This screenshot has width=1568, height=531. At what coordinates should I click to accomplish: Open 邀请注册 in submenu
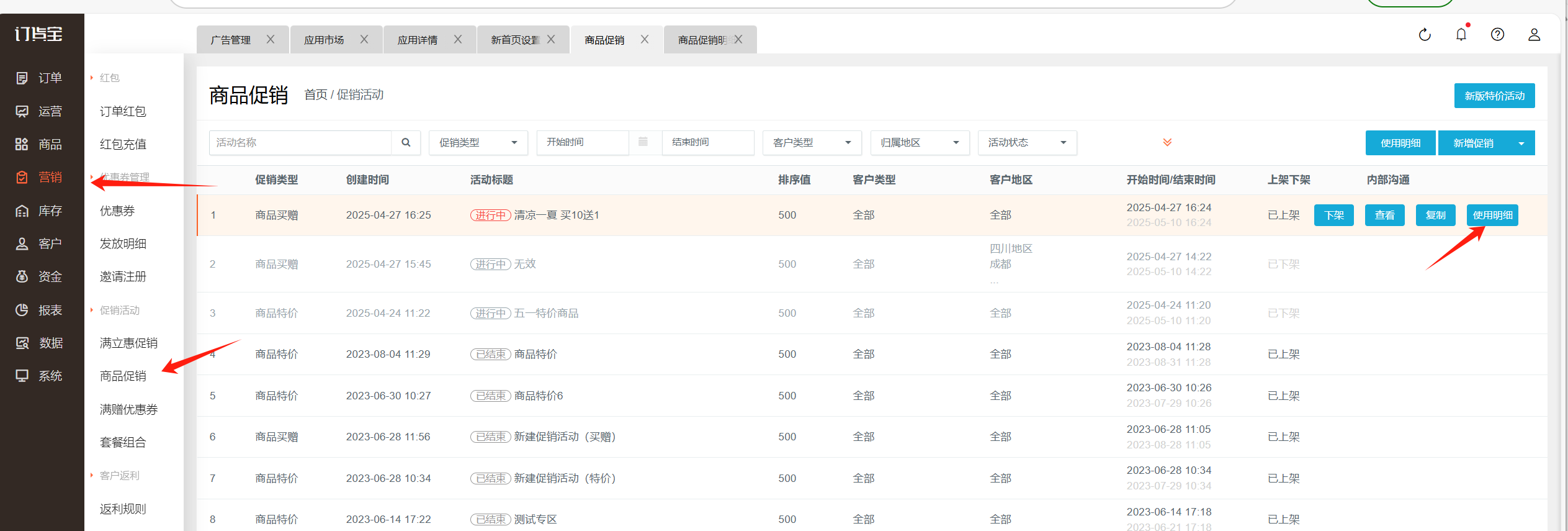(x=123, y=276)
